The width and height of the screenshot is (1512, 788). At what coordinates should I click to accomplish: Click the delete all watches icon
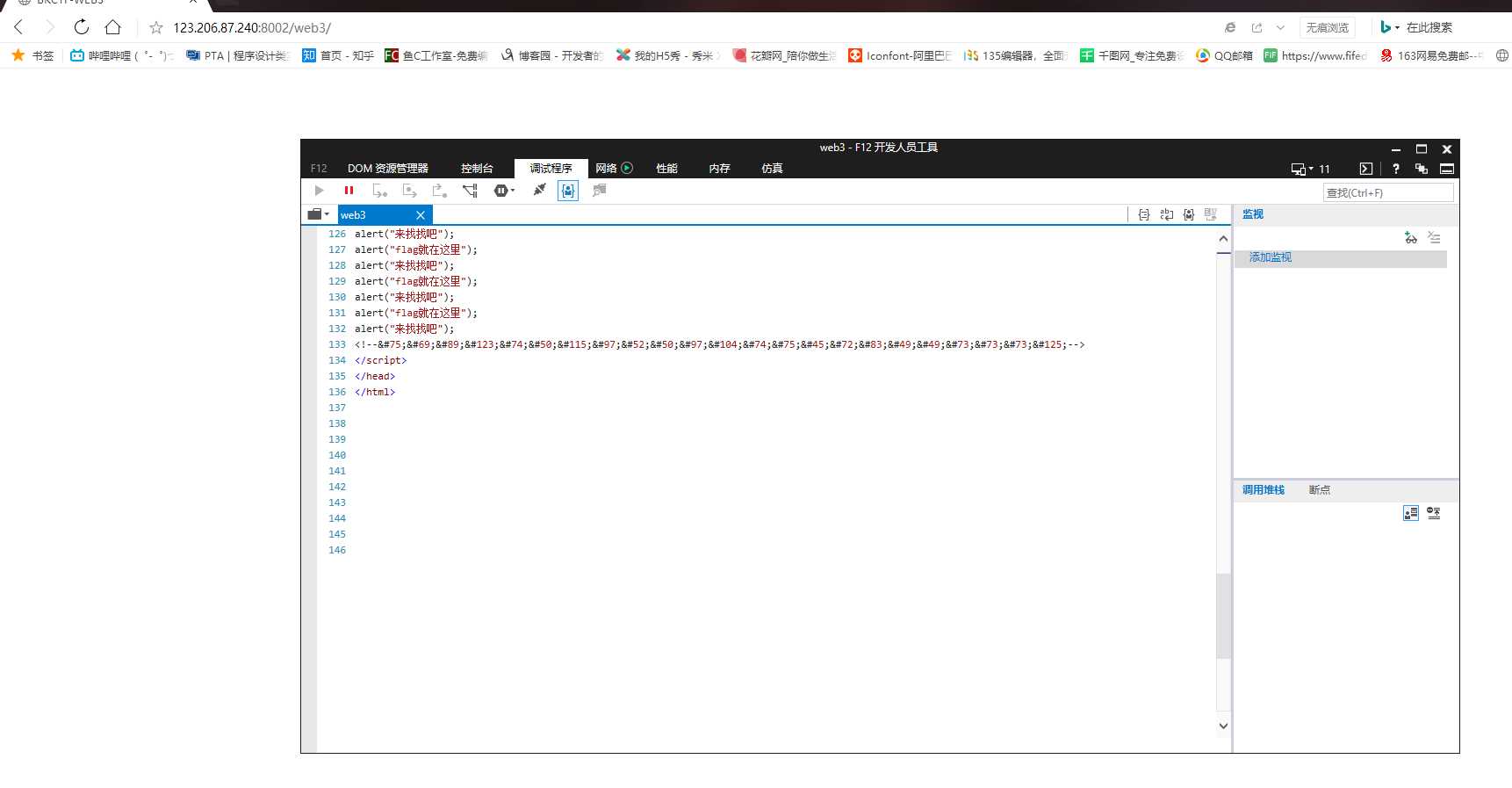[x=1434, y=238]
